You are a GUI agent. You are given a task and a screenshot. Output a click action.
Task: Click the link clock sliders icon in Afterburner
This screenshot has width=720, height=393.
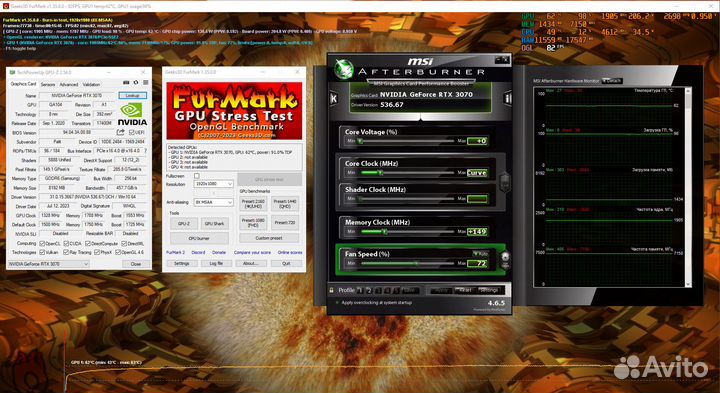[x=505, y=181]
